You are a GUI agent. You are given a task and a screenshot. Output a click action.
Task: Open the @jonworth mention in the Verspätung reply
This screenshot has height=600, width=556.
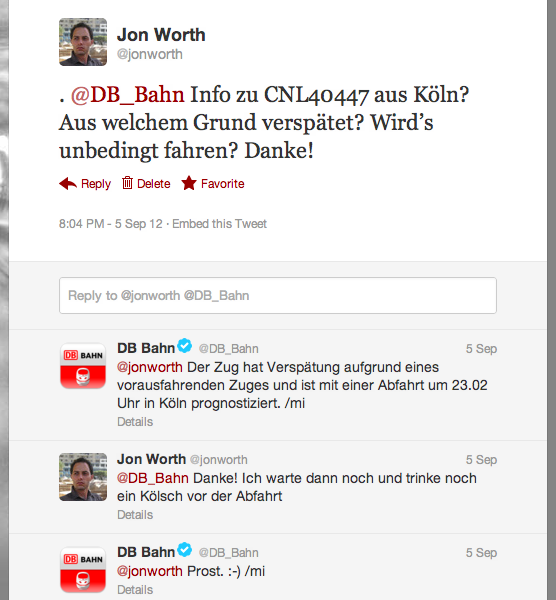point(150,367)
